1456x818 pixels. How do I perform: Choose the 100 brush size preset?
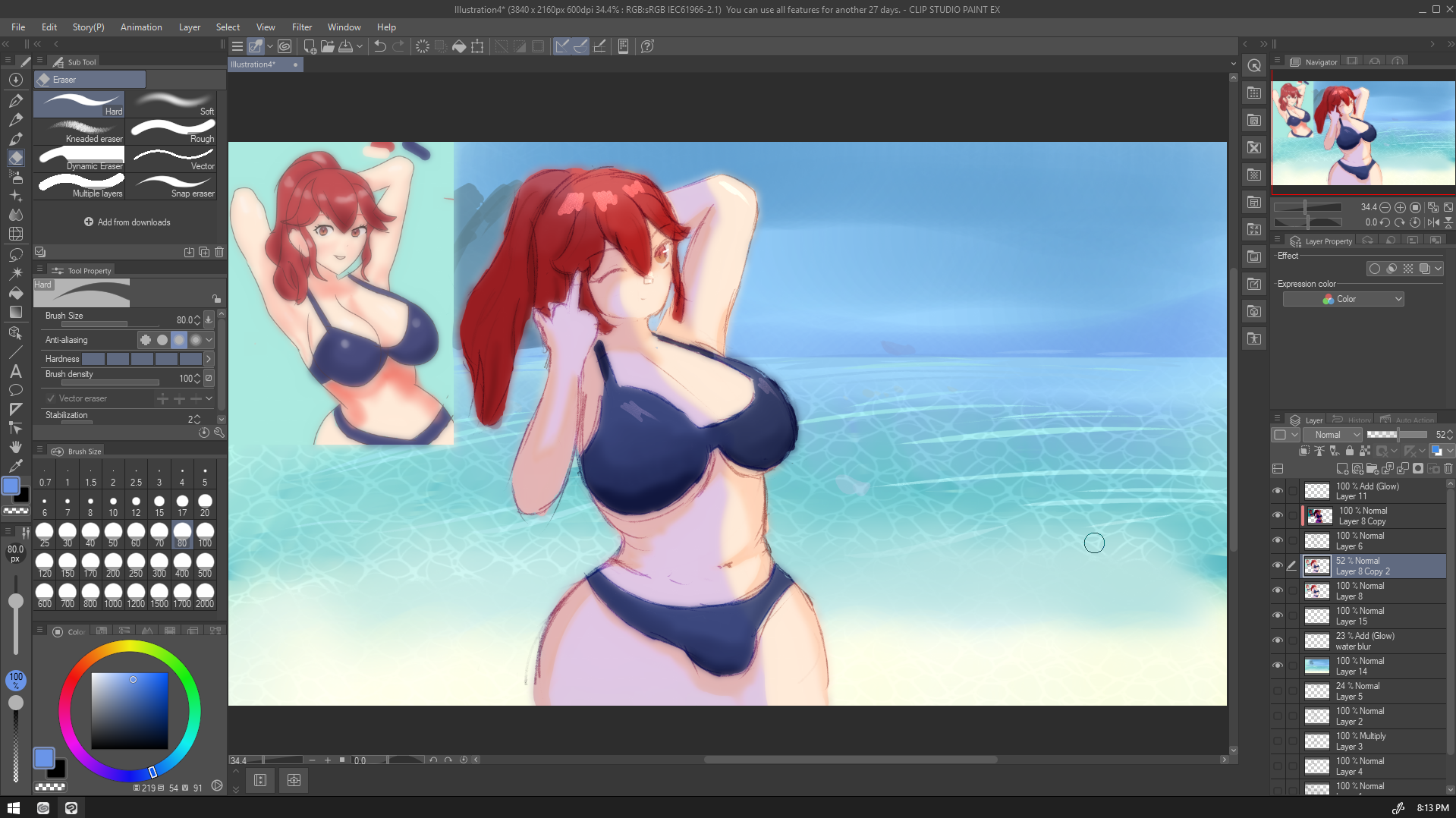[x=205, y=534]
